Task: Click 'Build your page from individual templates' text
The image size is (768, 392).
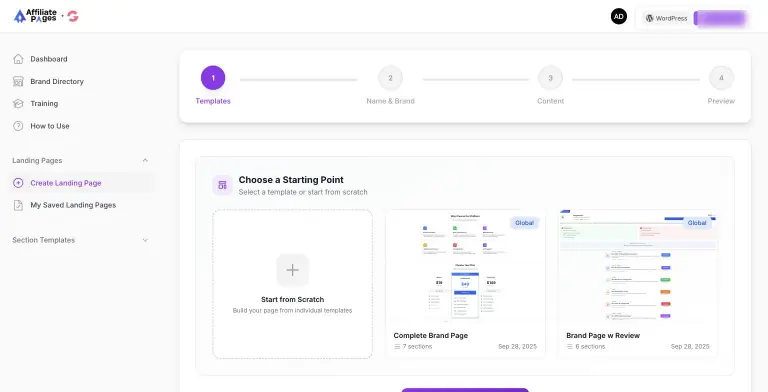Action: click(292, 311)
